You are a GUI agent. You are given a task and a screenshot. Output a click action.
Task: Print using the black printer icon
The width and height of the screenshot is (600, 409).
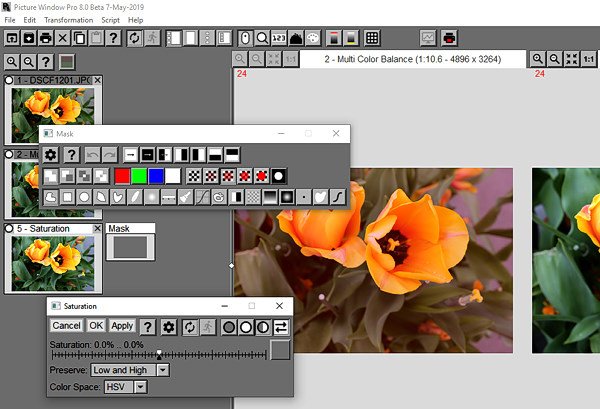coord(46,38)
